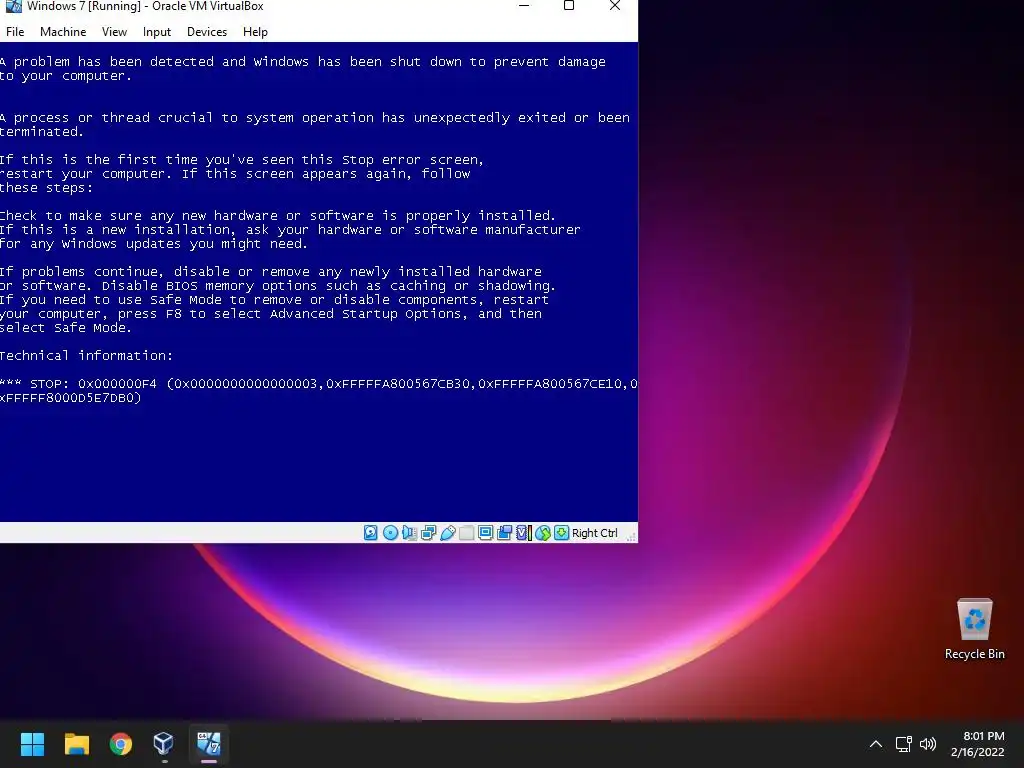Open the Help menu
Image resolution: width=1024 pixels, height=768 pixels.
coord(255,31)
